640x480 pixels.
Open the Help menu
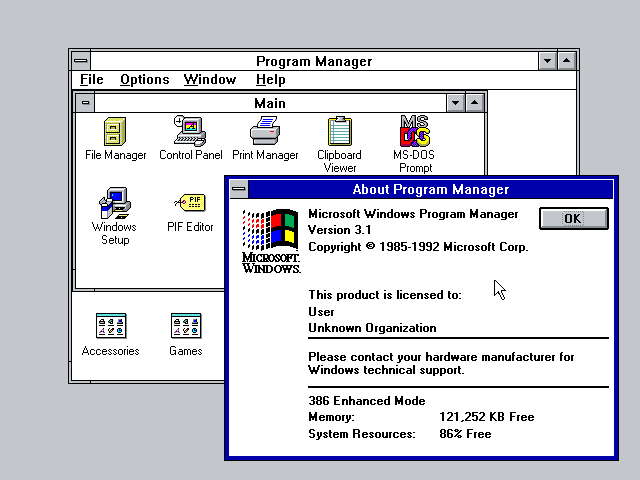(x=270, y=80)
